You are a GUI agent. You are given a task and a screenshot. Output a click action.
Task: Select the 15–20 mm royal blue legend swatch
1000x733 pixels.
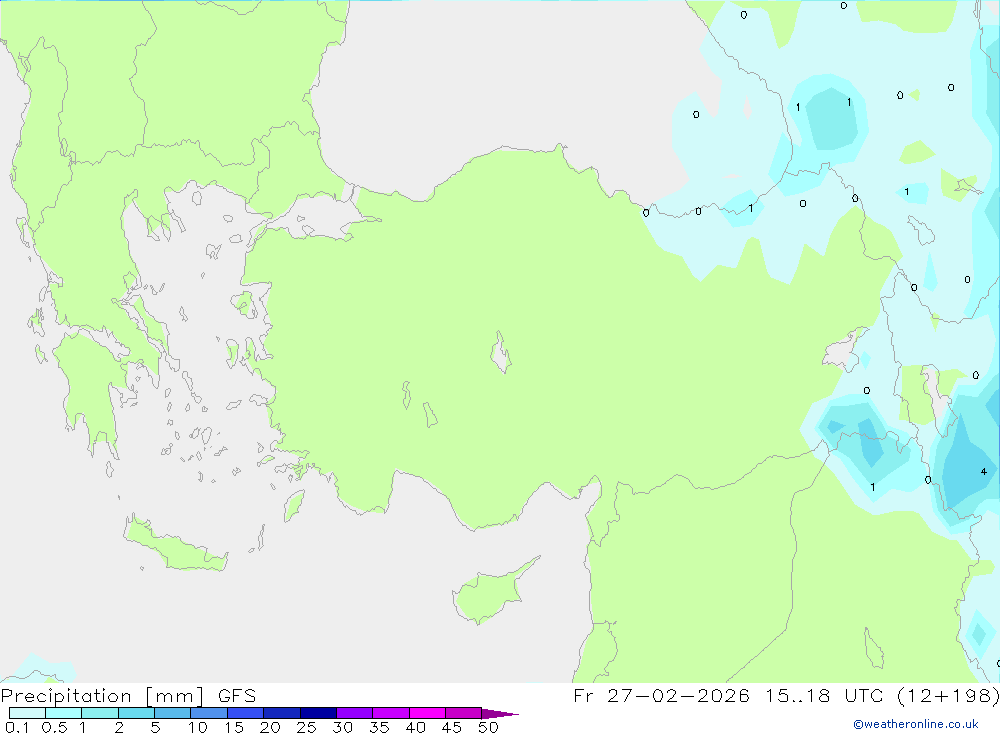246,713
